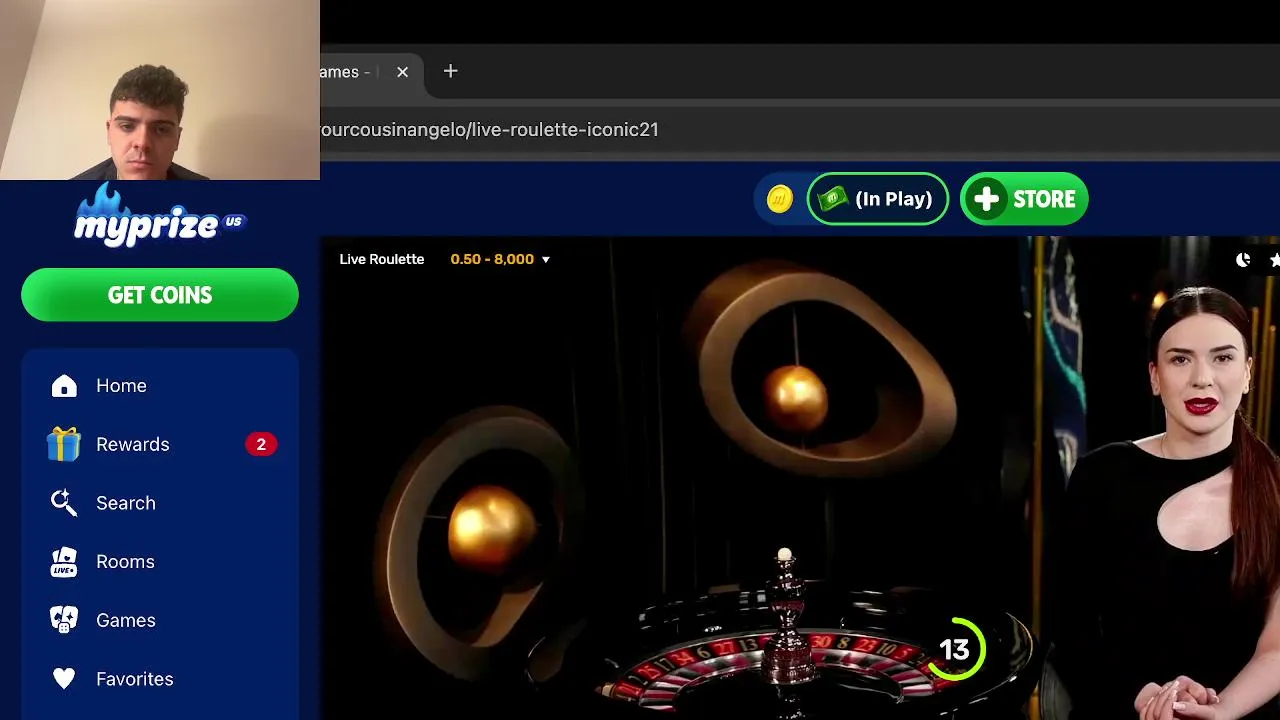The width and height of the screenshot is (1280, 720).
Task: Expand the 0.50 - 8,000 bet limits dropdown
Action: 500,259
